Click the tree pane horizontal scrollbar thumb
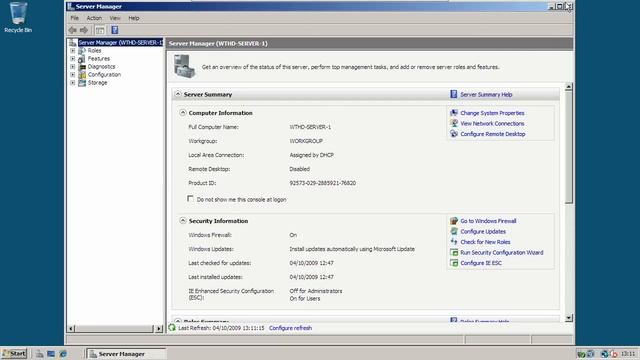Image resolution: width=640 pixels, height=360 pixels. pyautogui.click(x=114, y=329)
